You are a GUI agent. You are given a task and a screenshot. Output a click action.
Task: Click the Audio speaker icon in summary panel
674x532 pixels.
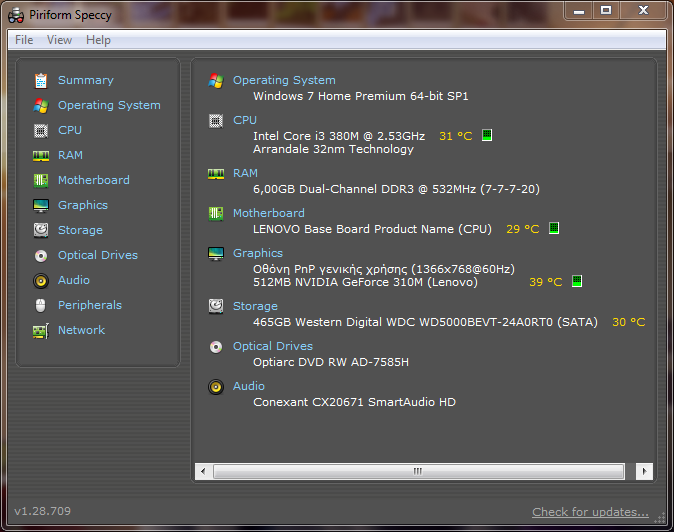(x=216, y=387)
